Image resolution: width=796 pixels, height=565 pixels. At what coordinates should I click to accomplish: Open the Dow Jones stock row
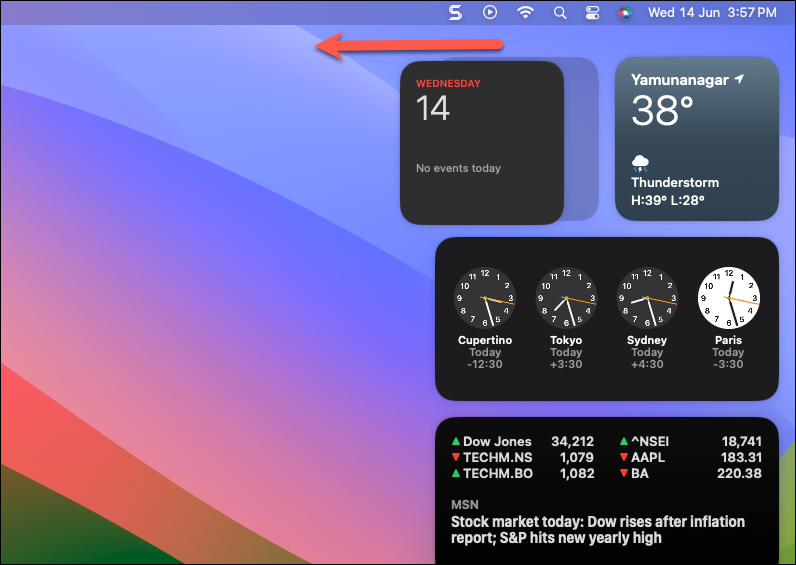pyautogui.click(x=522, y=441)
